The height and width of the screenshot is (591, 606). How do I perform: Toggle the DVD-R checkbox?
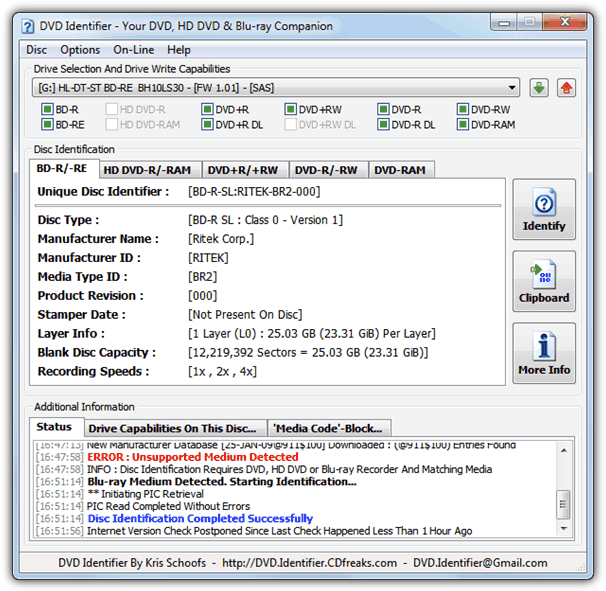click(383, 109)
